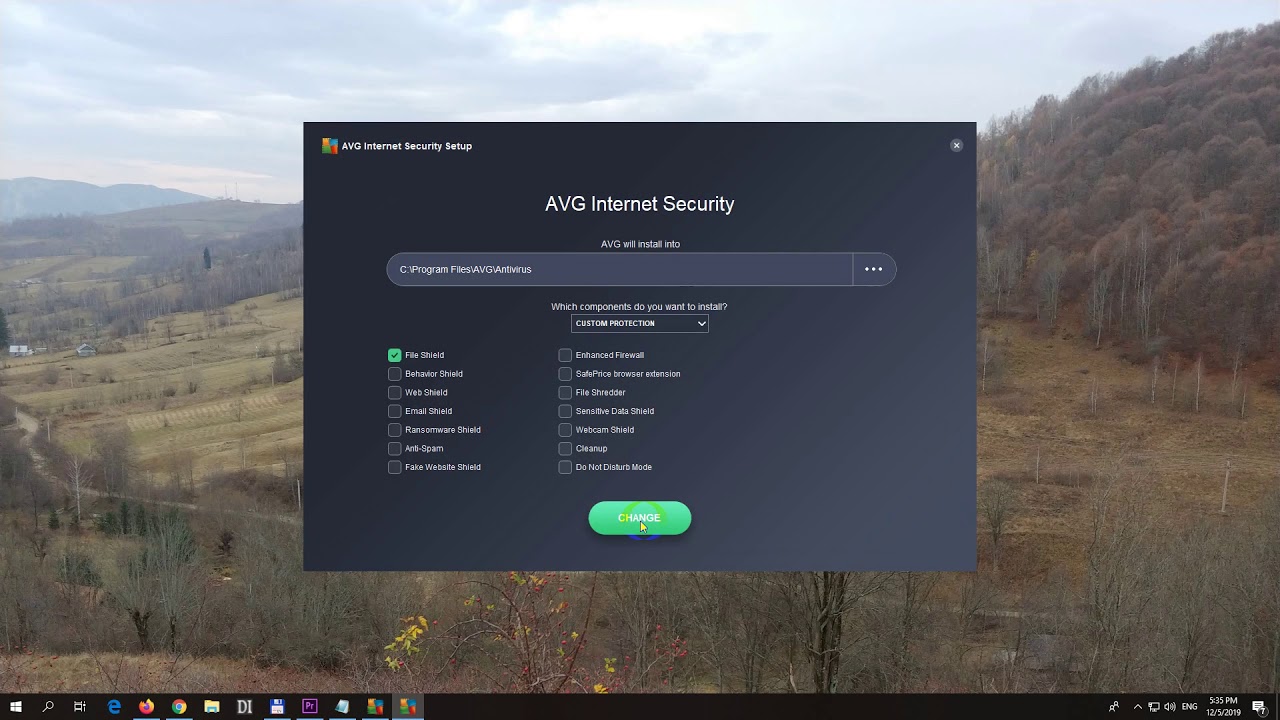Screen dimensions: 1280x720
Task: Click the notepad-style taskbar icon
Action: point(342,706)
